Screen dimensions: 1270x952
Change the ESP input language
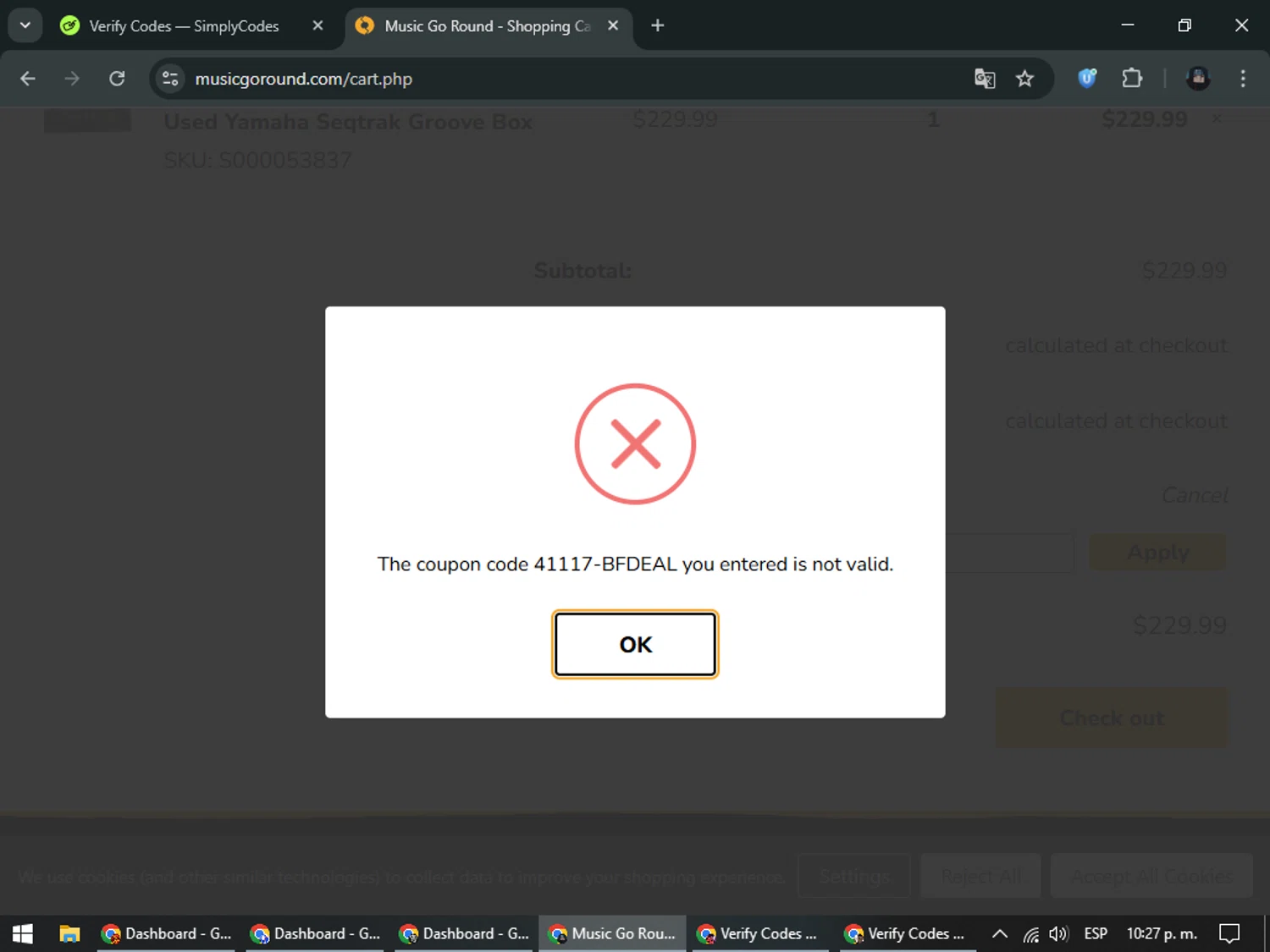(x=1096, y=933)
